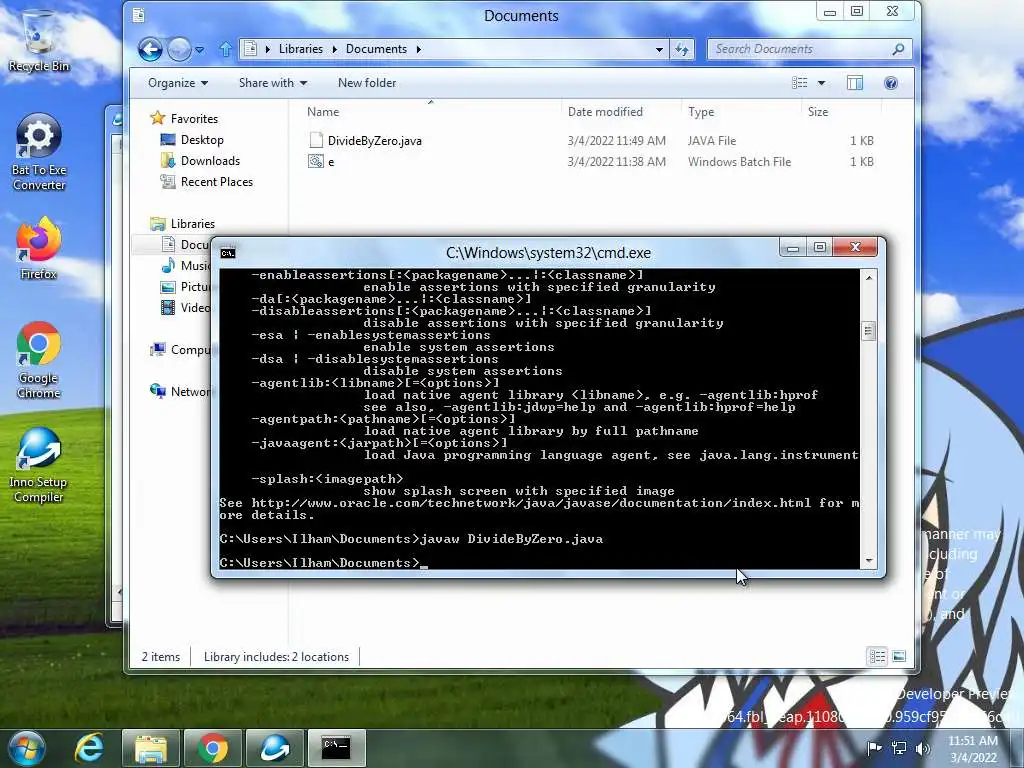Viewport: 1024px width, 768px height.
Task: Select the batch file named e
Action: point(323,162)
